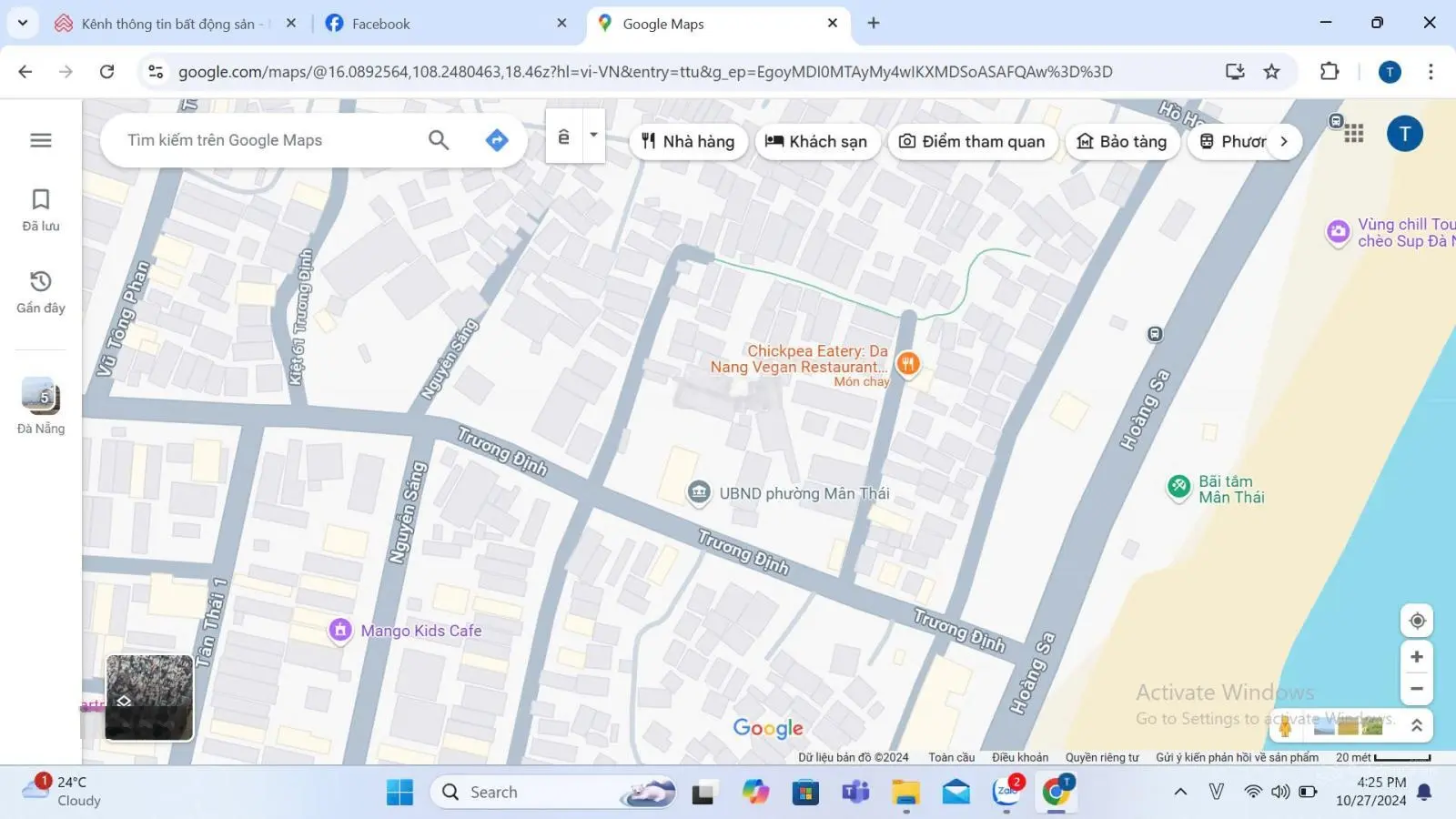Toggle the 20 mét map scale units

coord(1383,757)
